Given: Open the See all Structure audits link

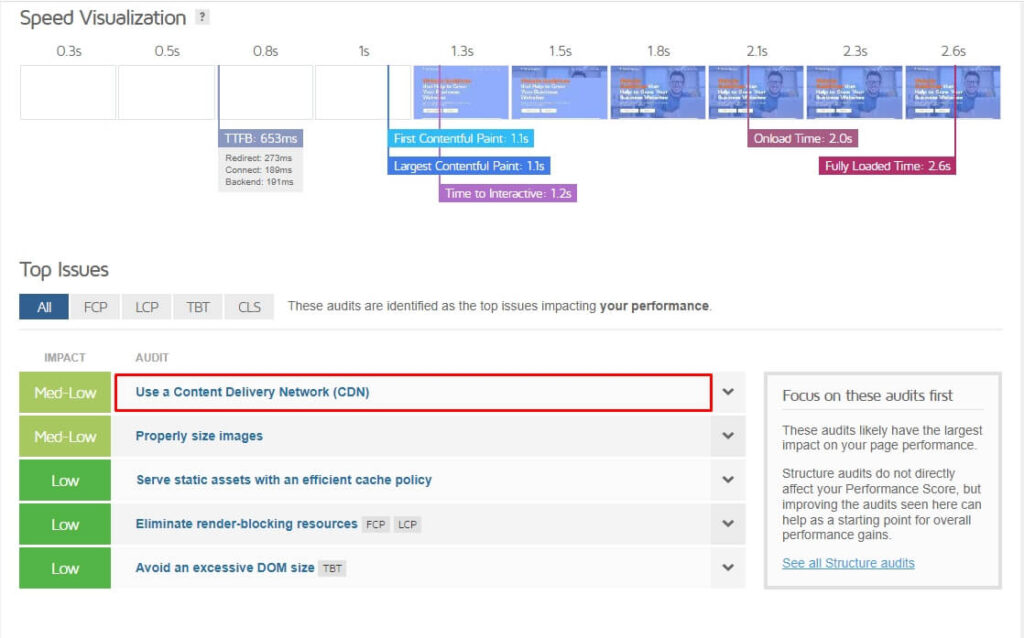Looking at the screenshot, I should tap(848, 563).
